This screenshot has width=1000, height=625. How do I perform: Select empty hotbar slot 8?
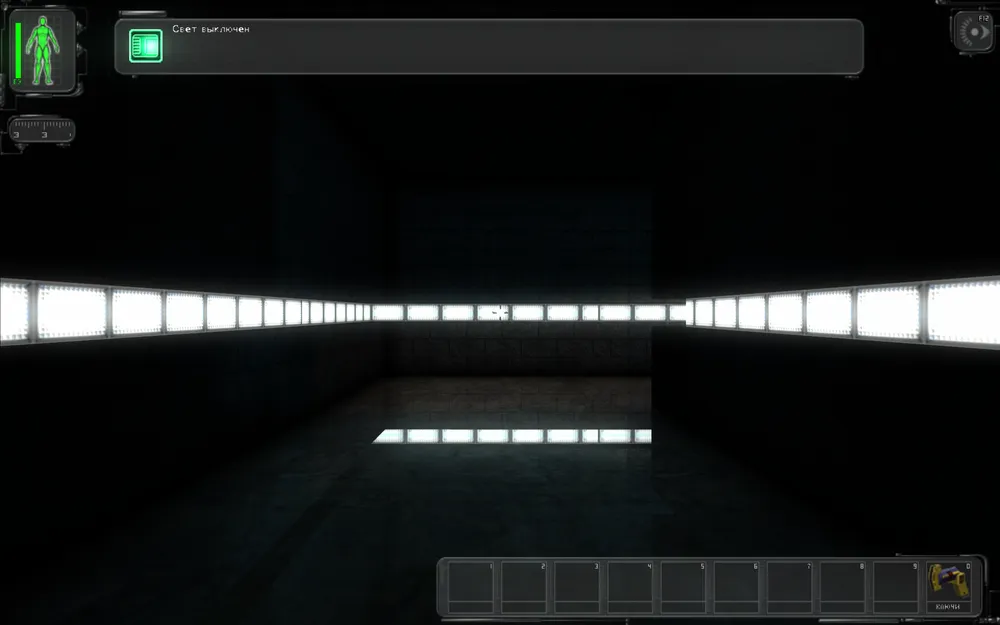(842, 587)
